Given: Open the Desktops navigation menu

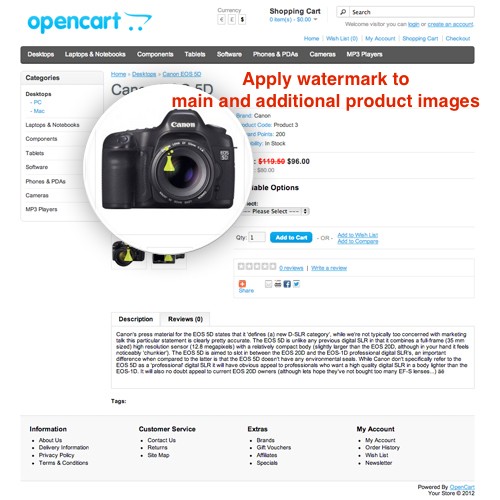Looking at the screenshot, I should (41, 54).
